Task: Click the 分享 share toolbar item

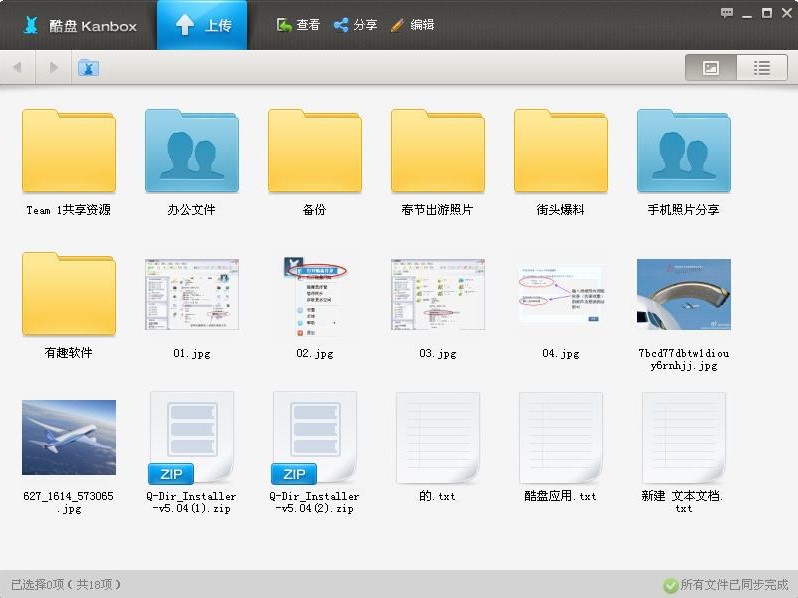Action: [355, 25]
